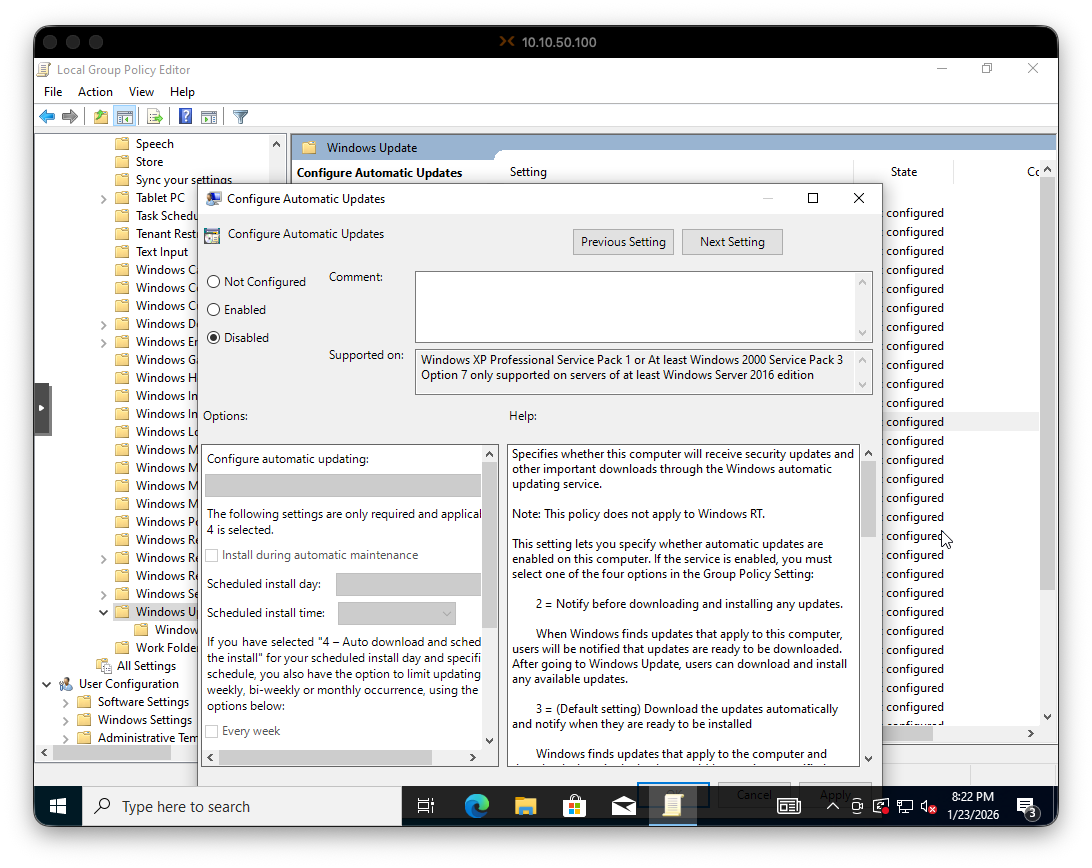Click inside the Comment text box
Screen dimensions: 1092x868
(635, 306)
